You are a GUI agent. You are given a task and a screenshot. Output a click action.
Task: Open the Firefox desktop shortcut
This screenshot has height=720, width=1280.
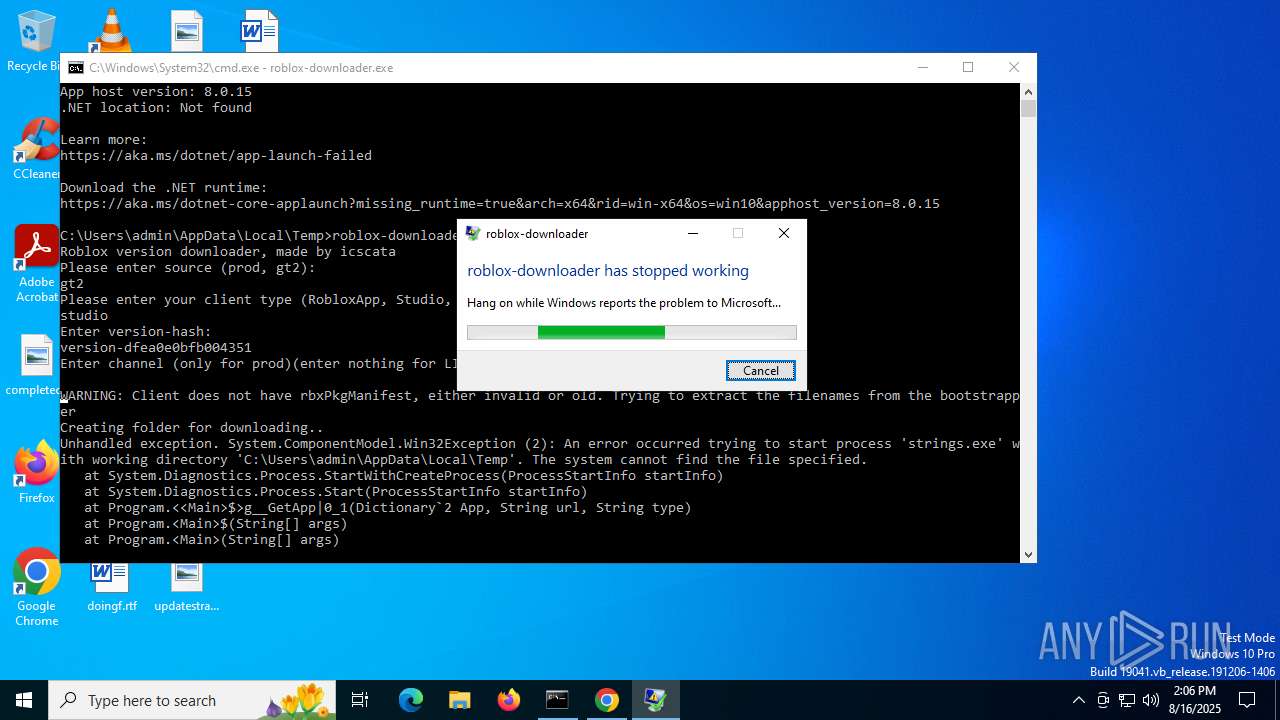pos(36,472)
